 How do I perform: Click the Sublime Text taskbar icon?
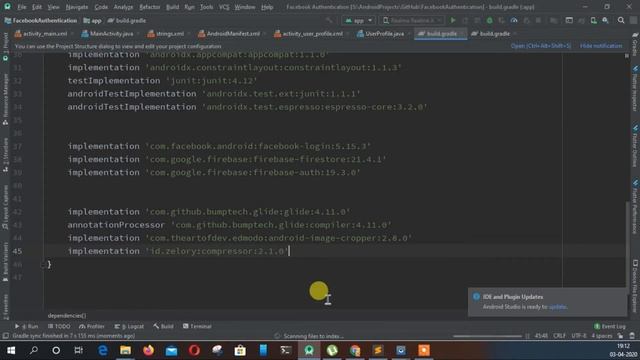pyautogui.click(x=378, y=350)
